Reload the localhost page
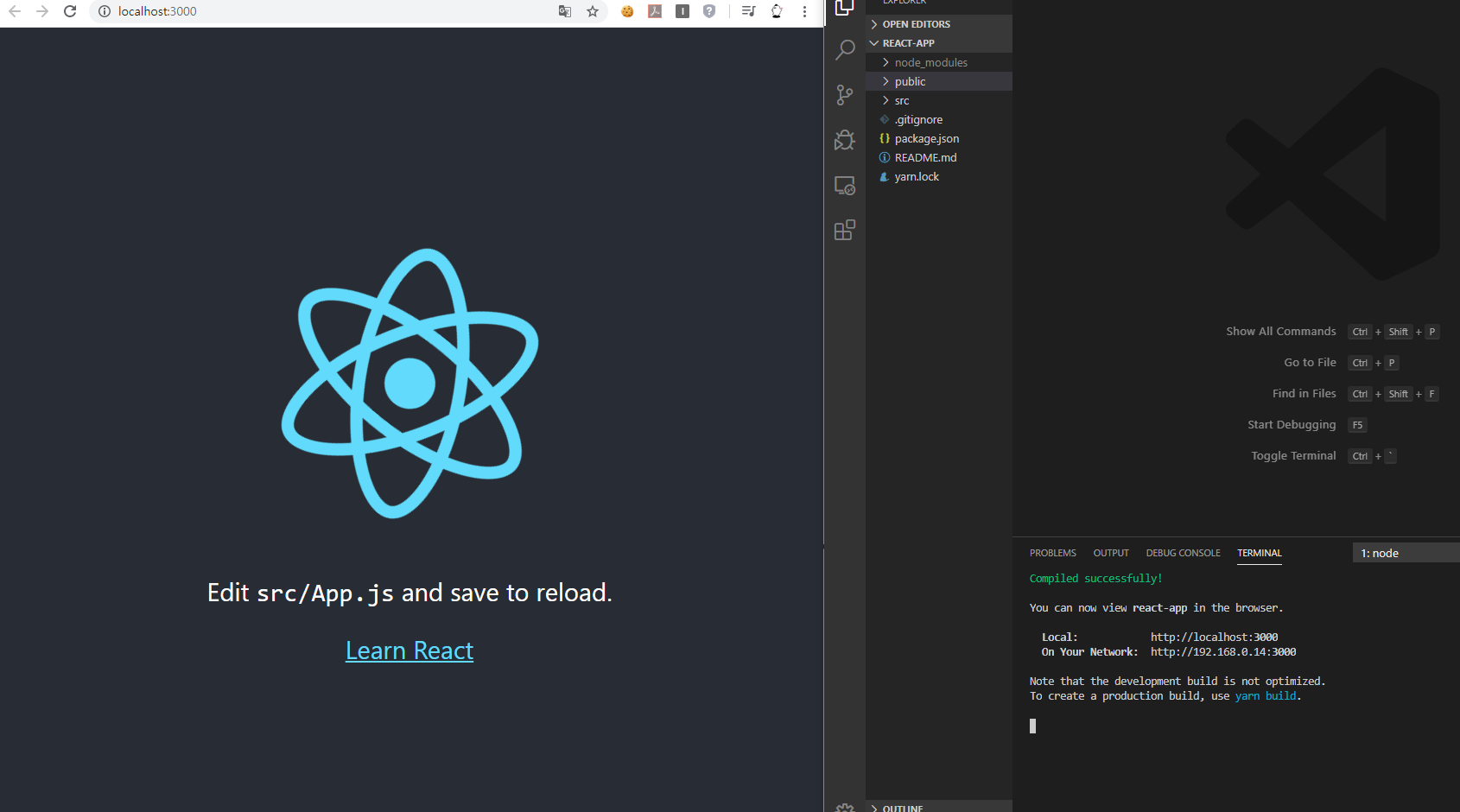Screen dimensions: 1460x812 [x=70, y=11]
